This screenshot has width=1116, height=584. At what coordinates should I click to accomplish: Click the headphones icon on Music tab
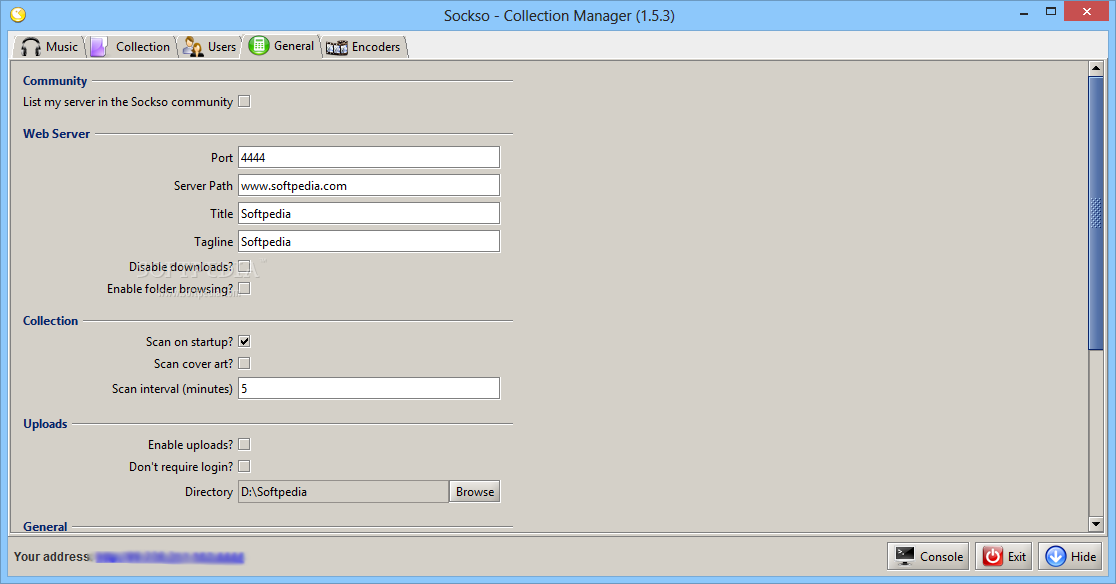coord(31,47)
